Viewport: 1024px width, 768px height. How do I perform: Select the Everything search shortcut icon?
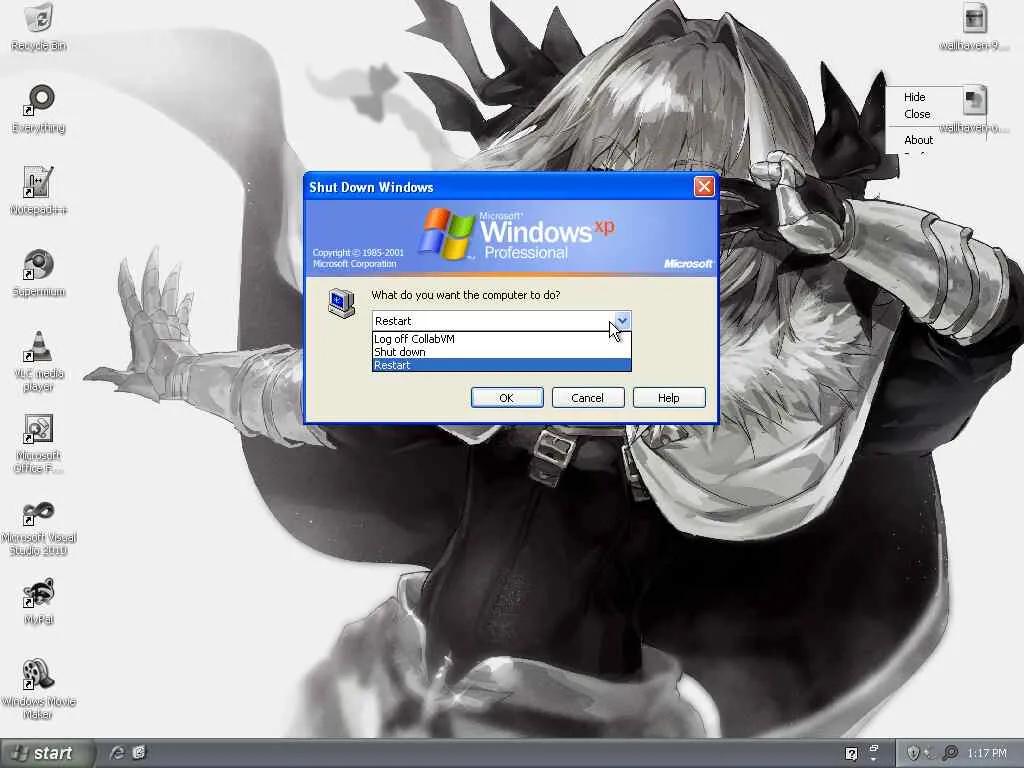tap(39, 101)
